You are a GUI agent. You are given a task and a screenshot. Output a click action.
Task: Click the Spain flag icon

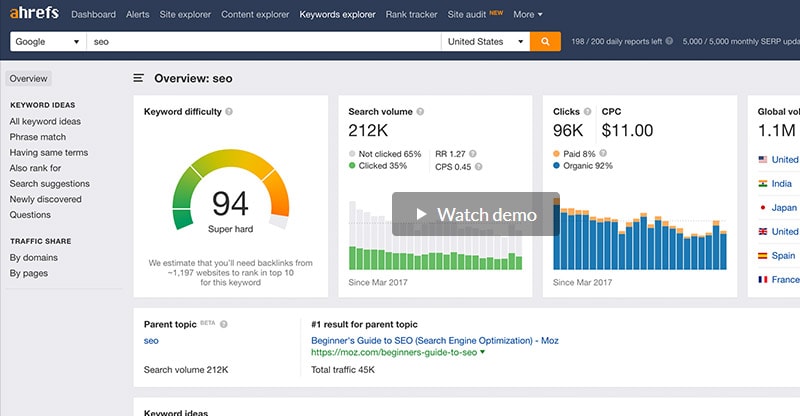[763, 255]
